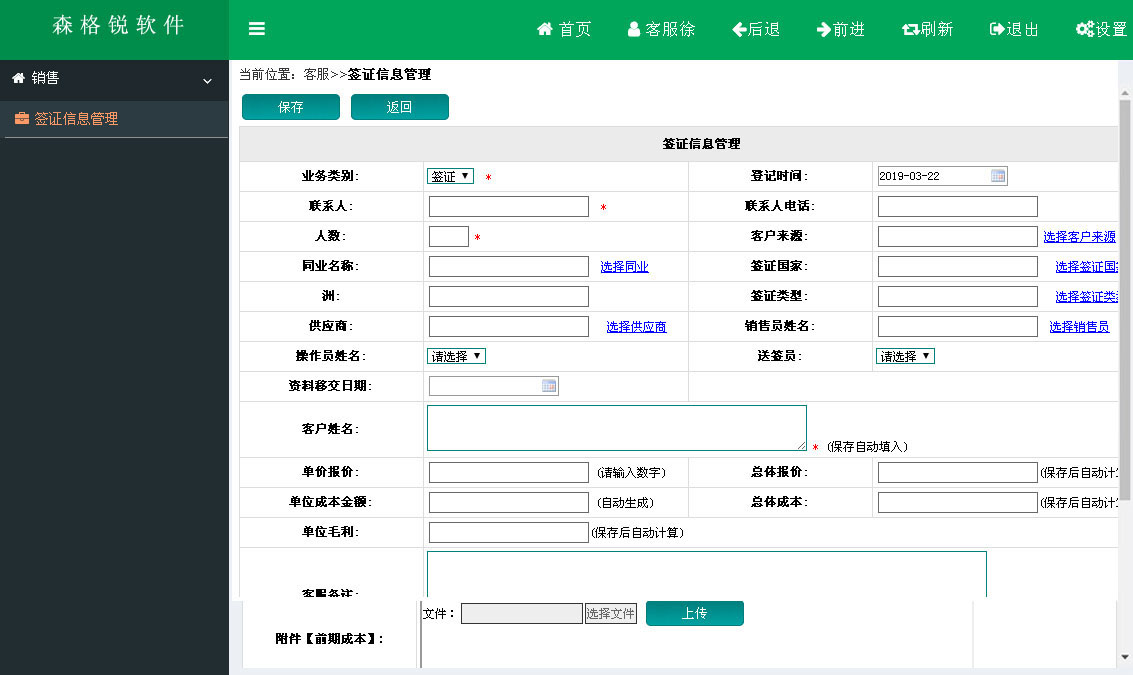Screen dimensions: 1133x675
Task: Open the 设置 gear settings
Action: pos(1084,29)
